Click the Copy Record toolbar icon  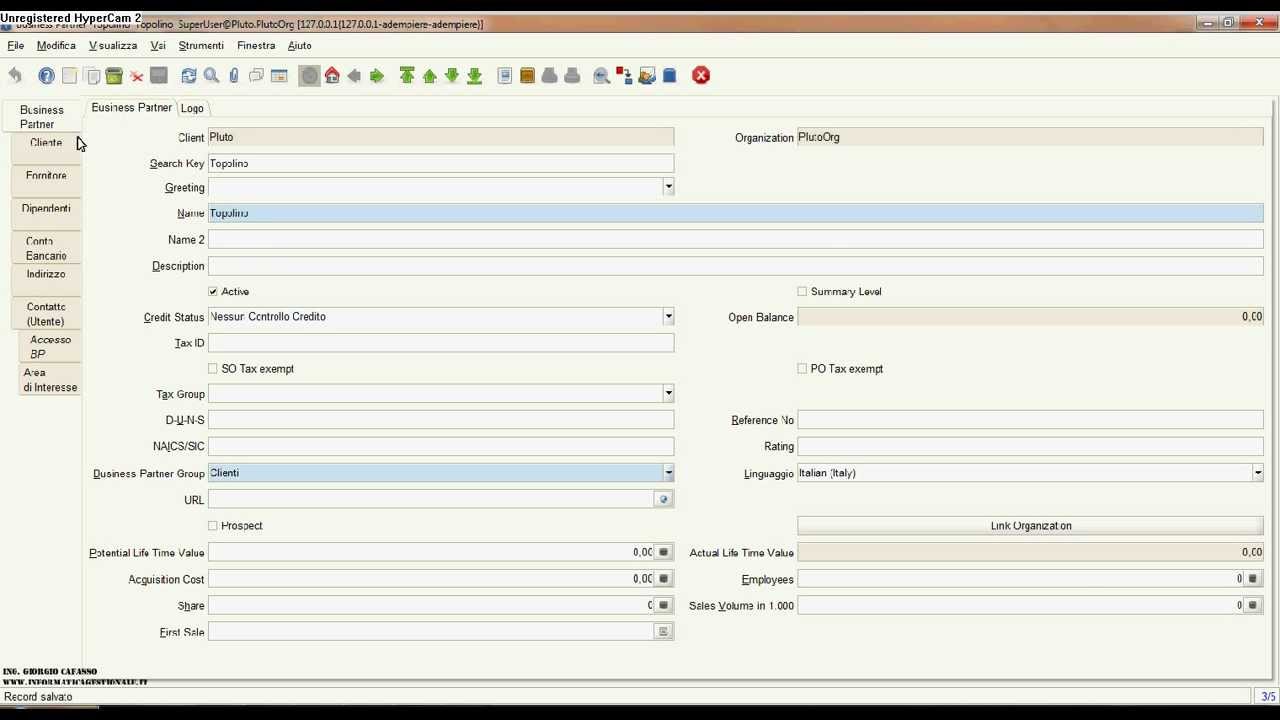click(92, 76)
